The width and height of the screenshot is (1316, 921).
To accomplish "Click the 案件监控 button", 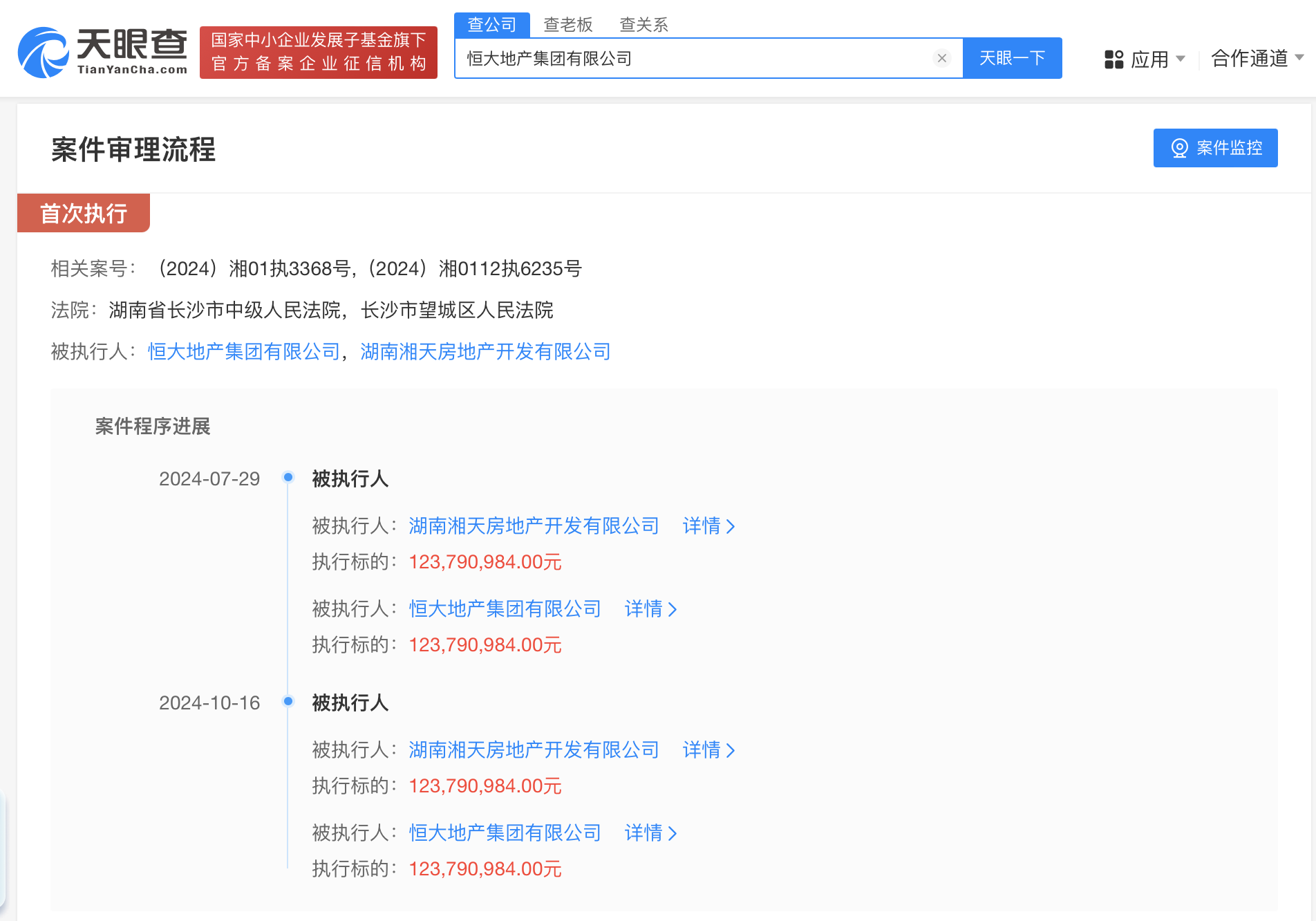I will pos(1215,148).
